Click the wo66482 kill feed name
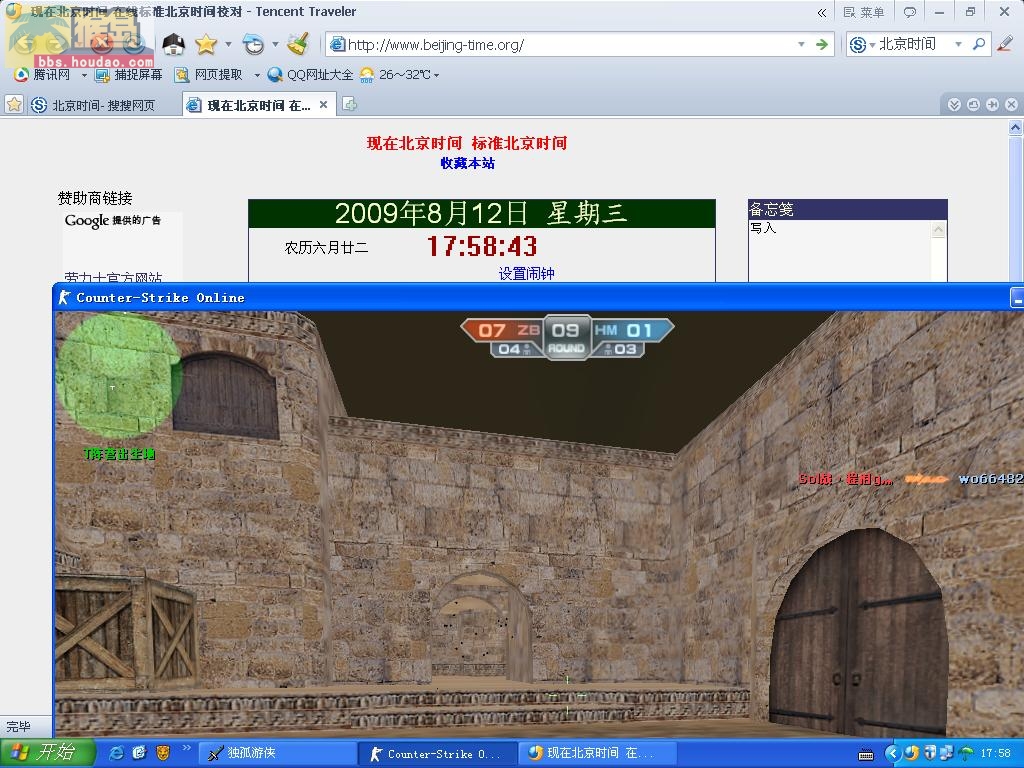Image resolution: width=1024 pixels, height=768 pixels. pyautogui.click(x=991, y=479)
